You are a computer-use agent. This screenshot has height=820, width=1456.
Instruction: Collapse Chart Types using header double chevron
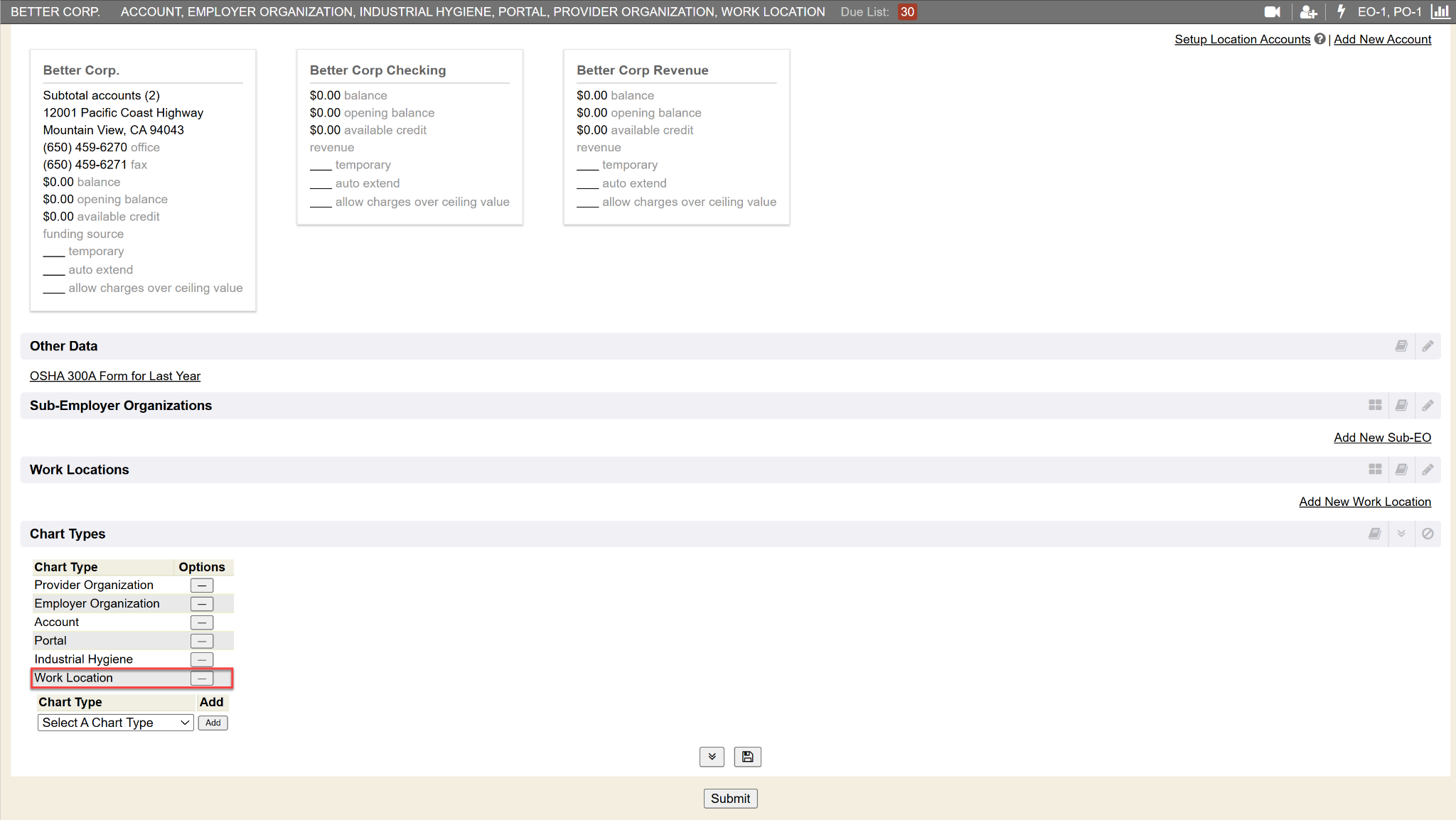1401,534
